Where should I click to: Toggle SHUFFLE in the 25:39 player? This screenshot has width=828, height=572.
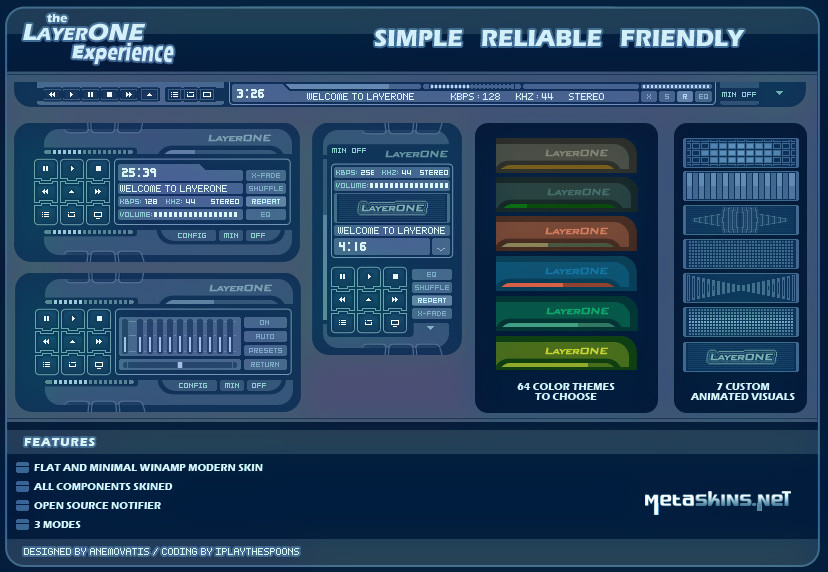click(266, 189)
